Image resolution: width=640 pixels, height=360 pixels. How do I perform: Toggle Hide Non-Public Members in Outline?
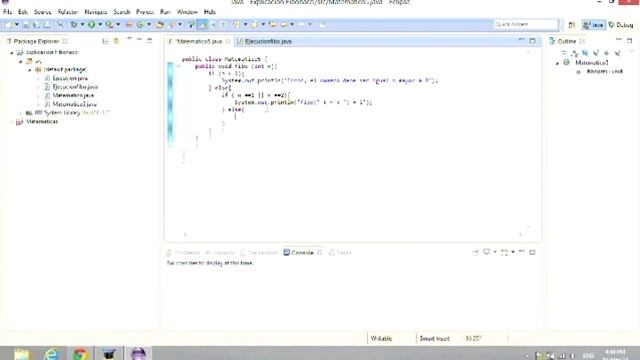point(606,53)
